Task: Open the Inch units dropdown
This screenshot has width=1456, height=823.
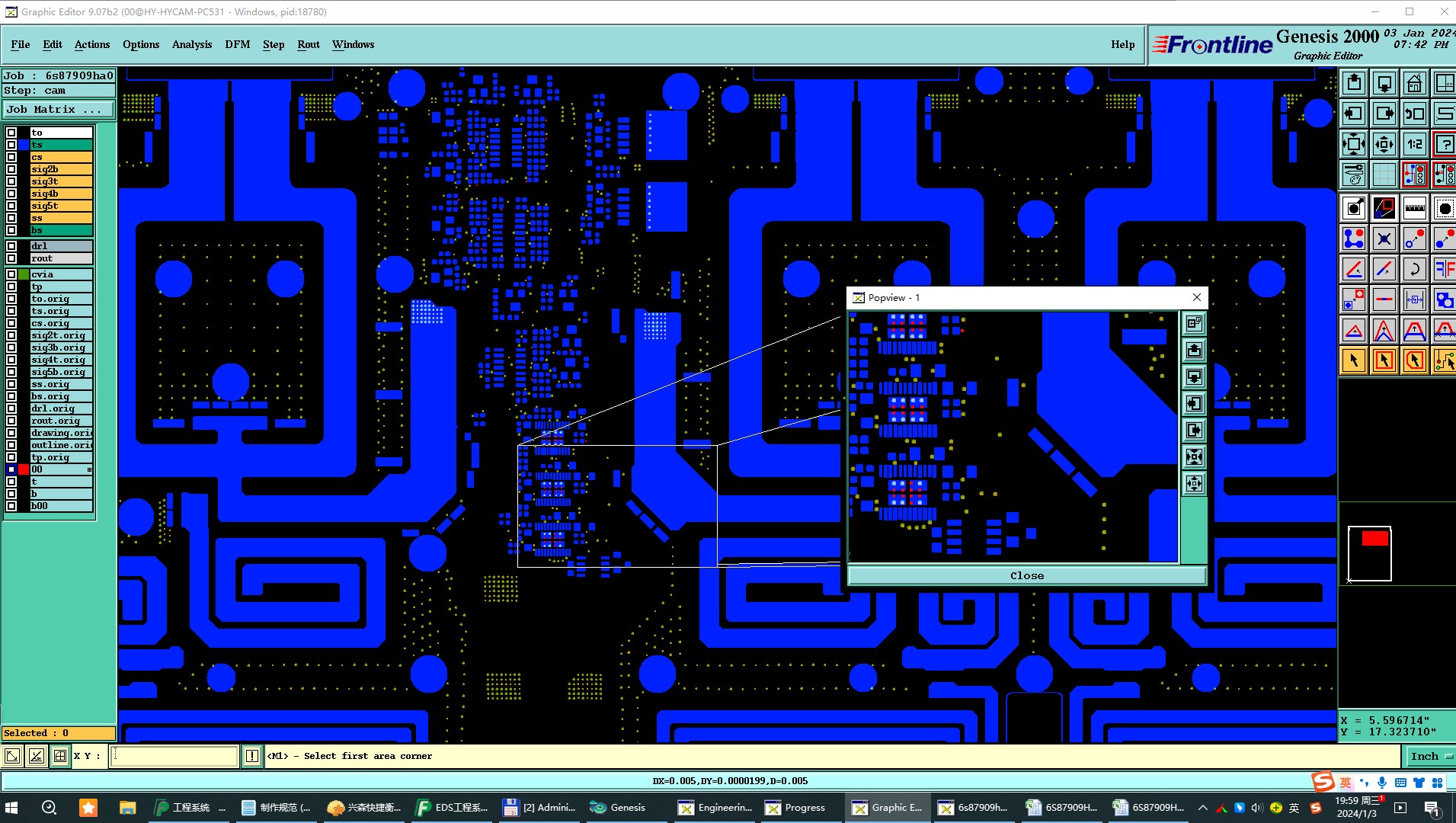Action: click(x=1429, y=756)
